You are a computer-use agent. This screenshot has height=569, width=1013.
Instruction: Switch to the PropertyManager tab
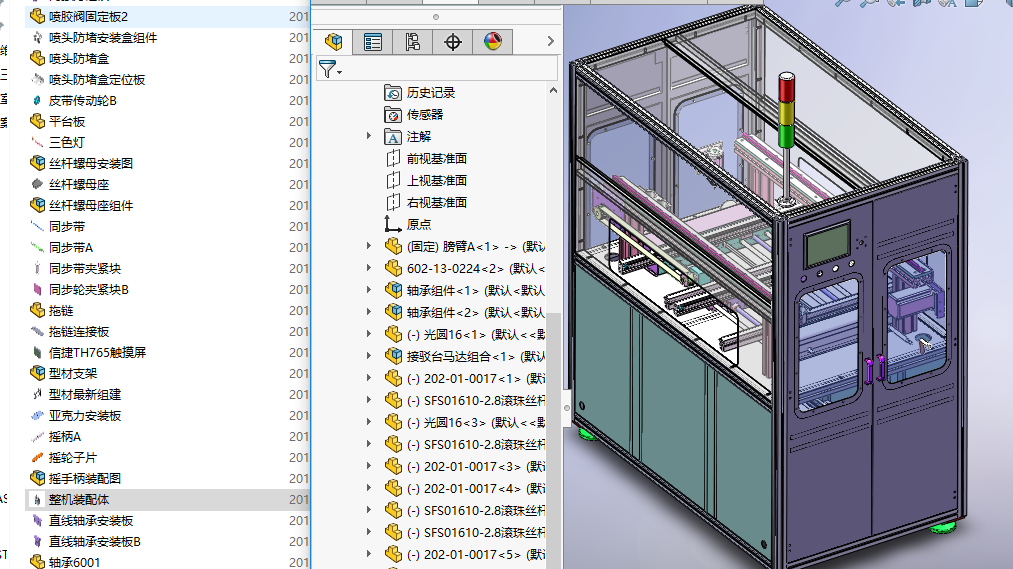click(373, 41)
